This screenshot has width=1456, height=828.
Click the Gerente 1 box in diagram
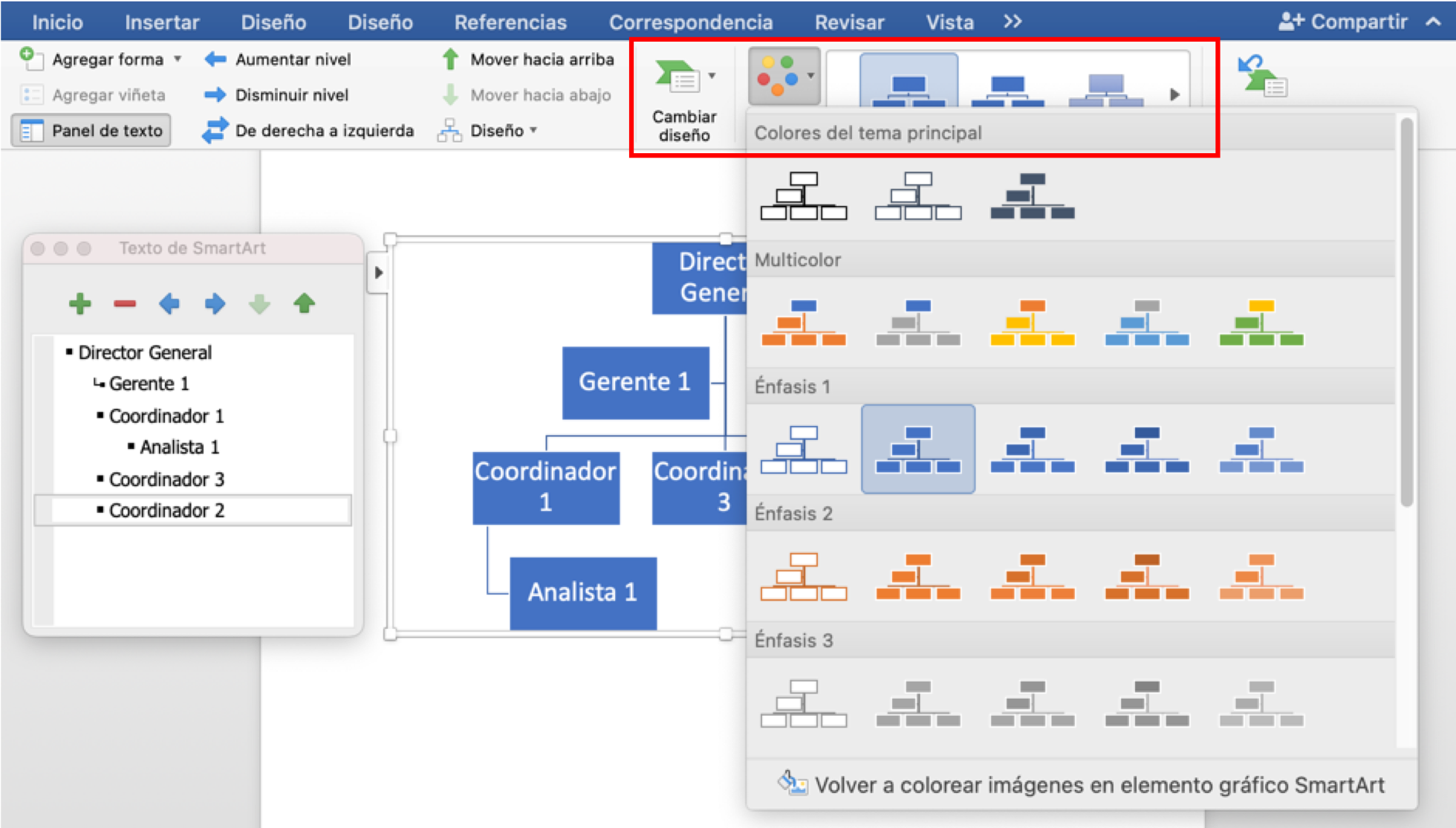[x=635, y=382]
